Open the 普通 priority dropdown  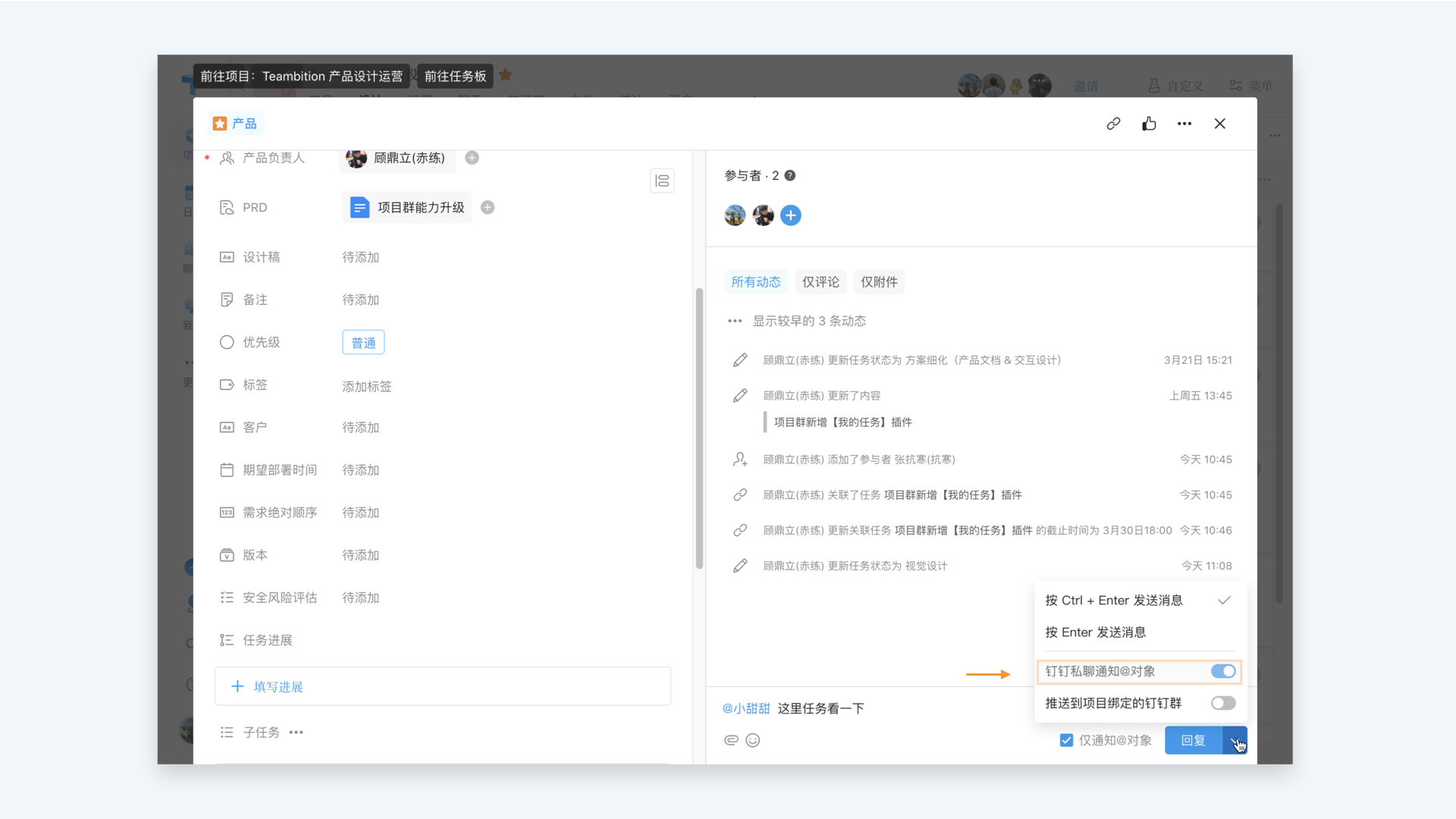pyautogui.click(x=363, y=343)
